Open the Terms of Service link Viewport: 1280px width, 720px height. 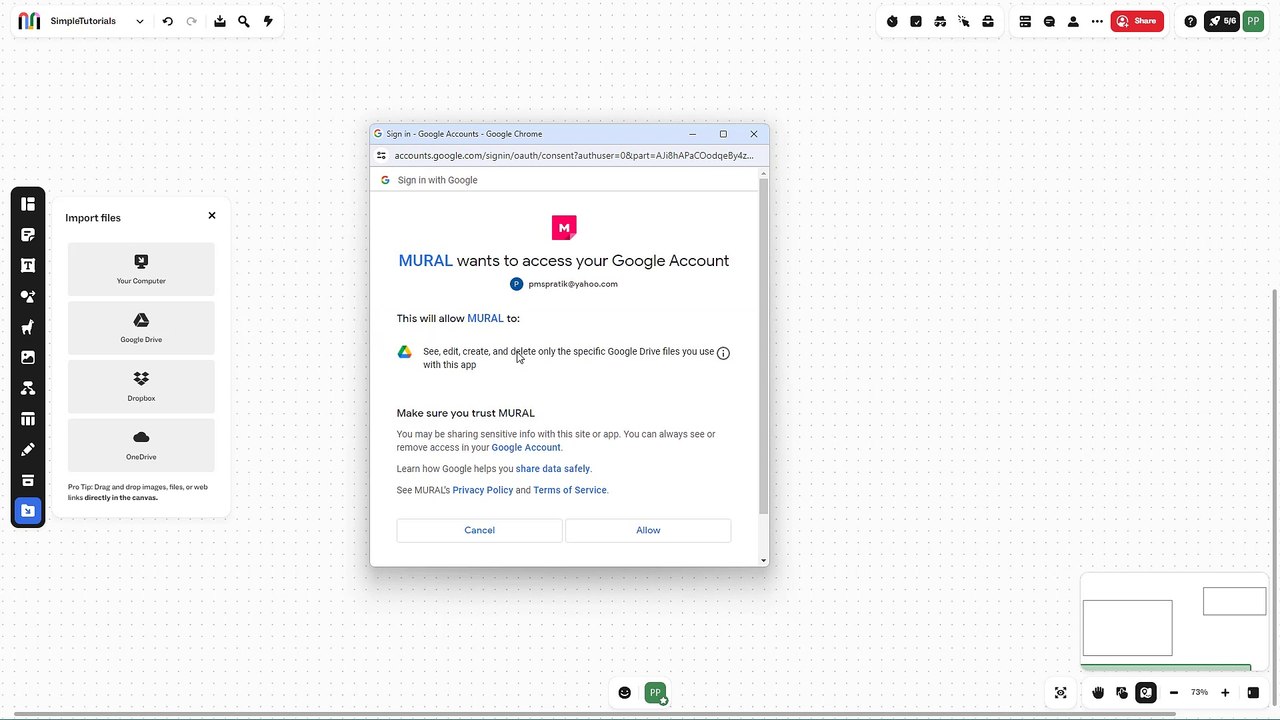point(570,490)
